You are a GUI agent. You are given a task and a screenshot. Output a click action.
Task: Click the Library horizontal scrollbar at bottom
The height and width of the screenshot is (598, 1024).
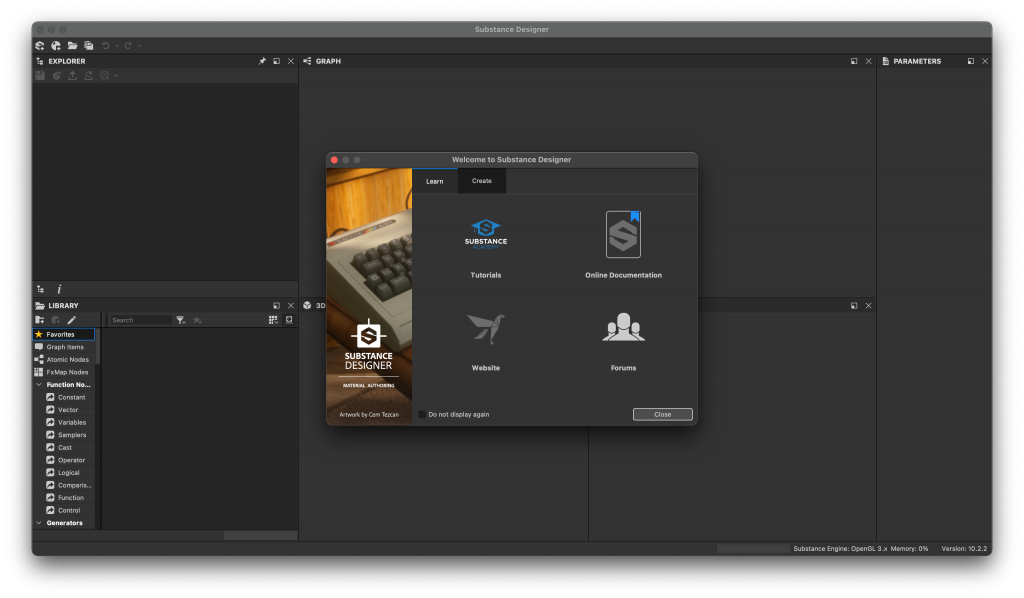tap(261, 535)
